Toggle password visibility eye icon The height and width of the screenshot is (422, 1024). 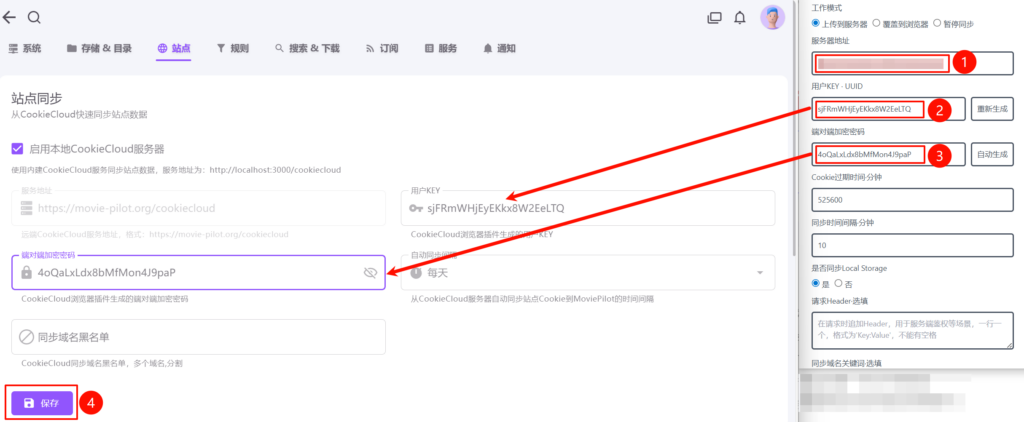pos(370,272)
